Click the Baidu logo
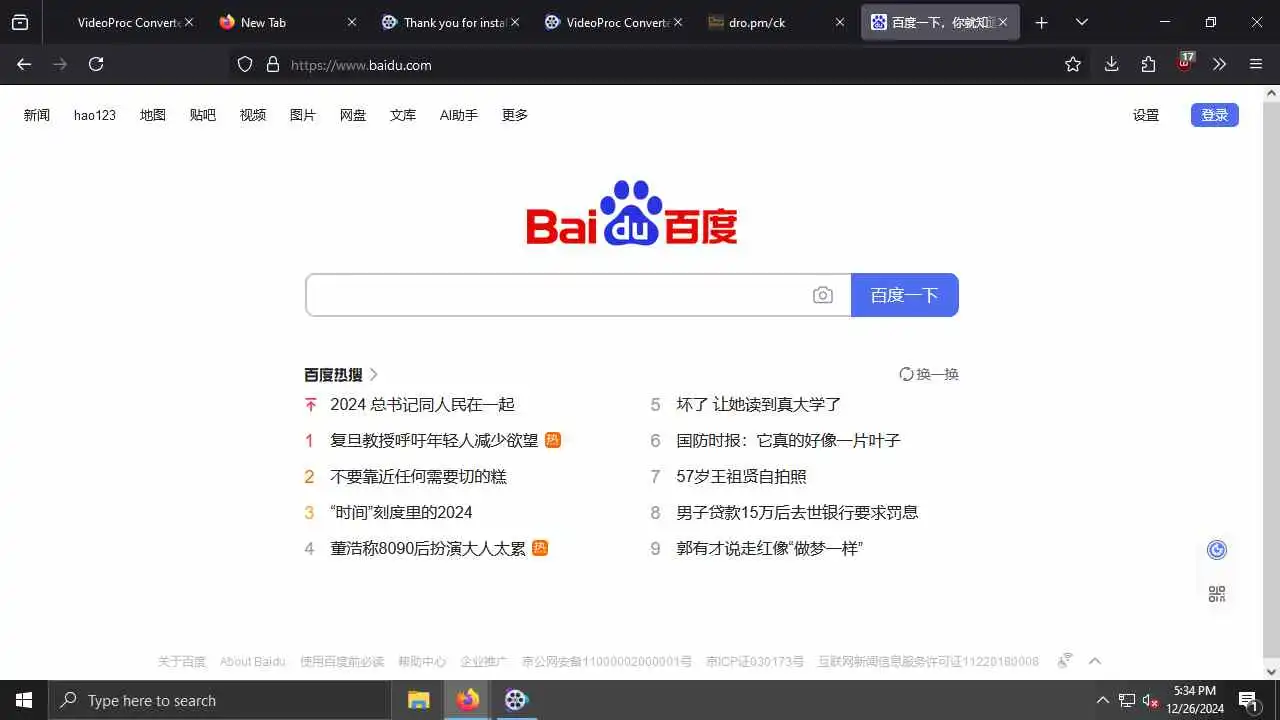Image resolution: width=1280 pixels, height=720 pixels. (632, 212)
